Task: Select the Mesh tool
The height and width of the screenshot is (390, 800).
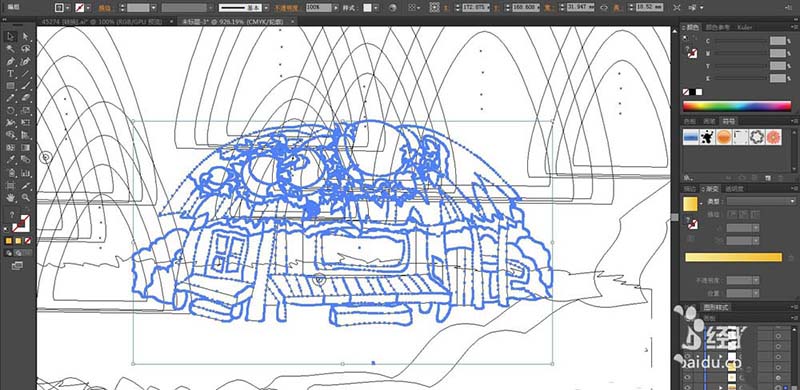Action: (x=10, y=148)
